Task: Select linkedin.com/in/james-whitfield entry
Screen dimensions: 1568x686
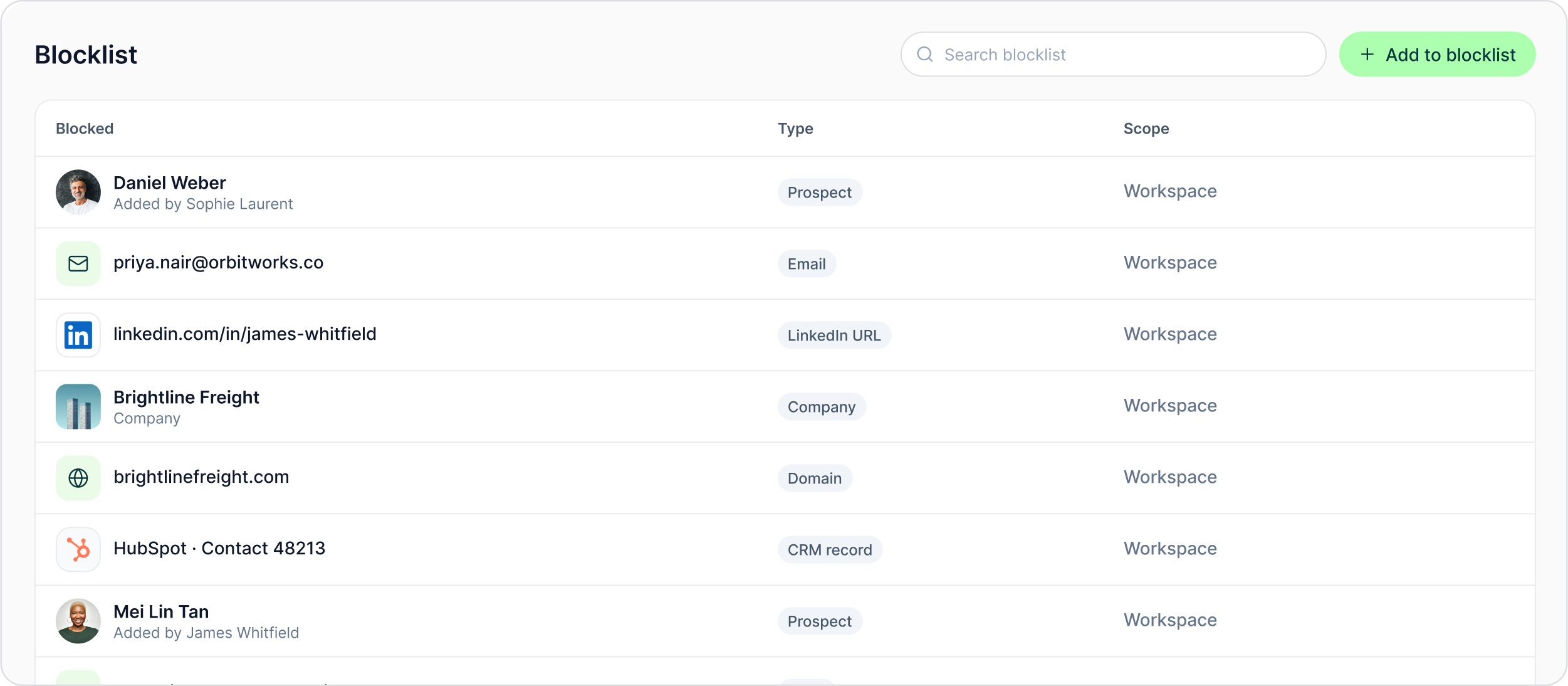Action: coord(245,334)
